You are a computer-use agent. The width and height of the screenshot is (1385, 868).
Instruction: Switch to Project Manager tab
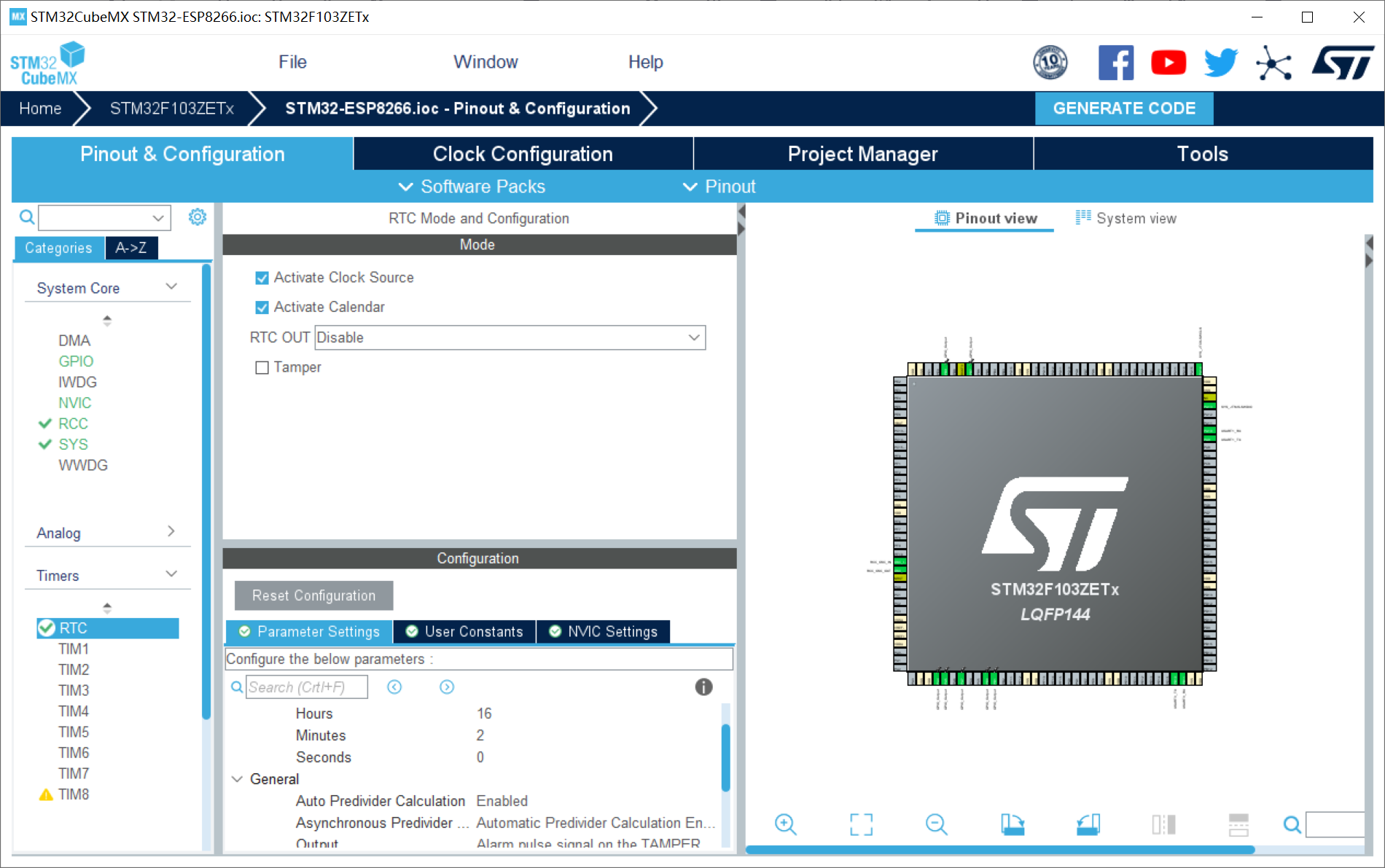pyautogui.click(x=863, y=154)
